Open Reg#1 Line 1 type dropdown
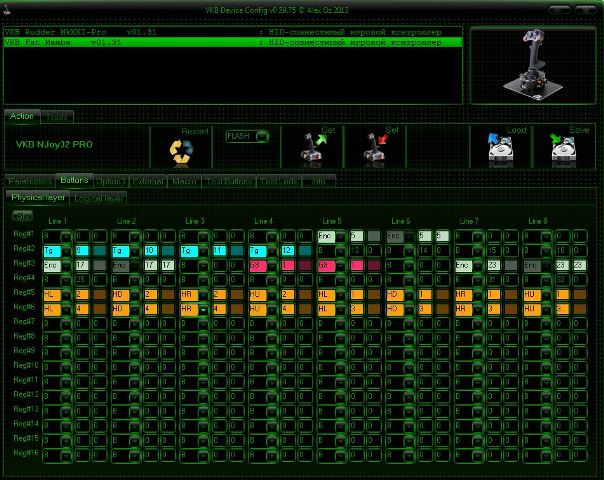604x480 pixels. tap(66, 236)
